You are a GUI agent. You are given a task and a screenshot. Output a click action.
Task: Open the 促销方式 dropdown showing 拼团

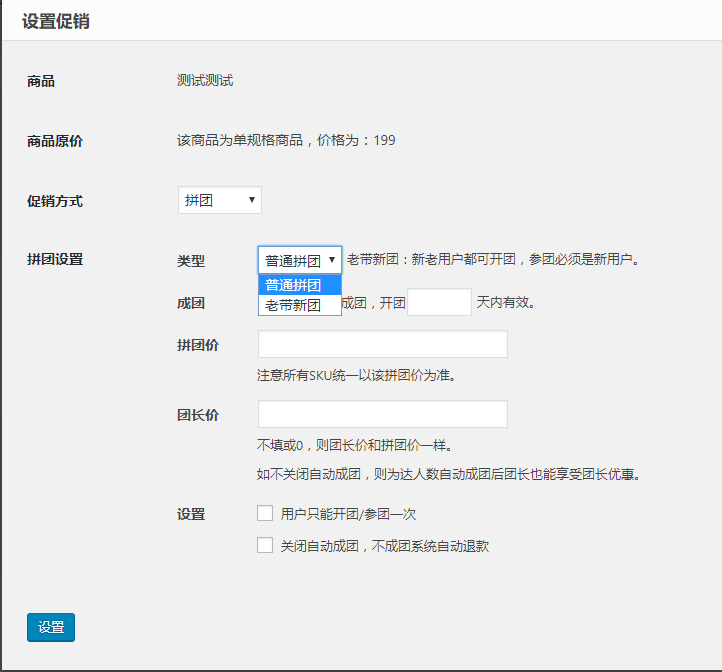click(220, 200)
